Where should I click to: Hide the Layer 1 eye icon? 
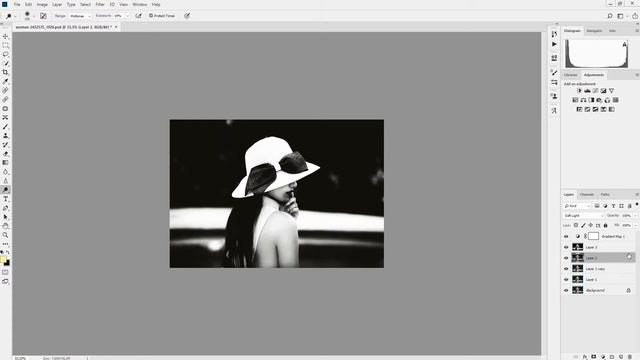tap(566, 280)
